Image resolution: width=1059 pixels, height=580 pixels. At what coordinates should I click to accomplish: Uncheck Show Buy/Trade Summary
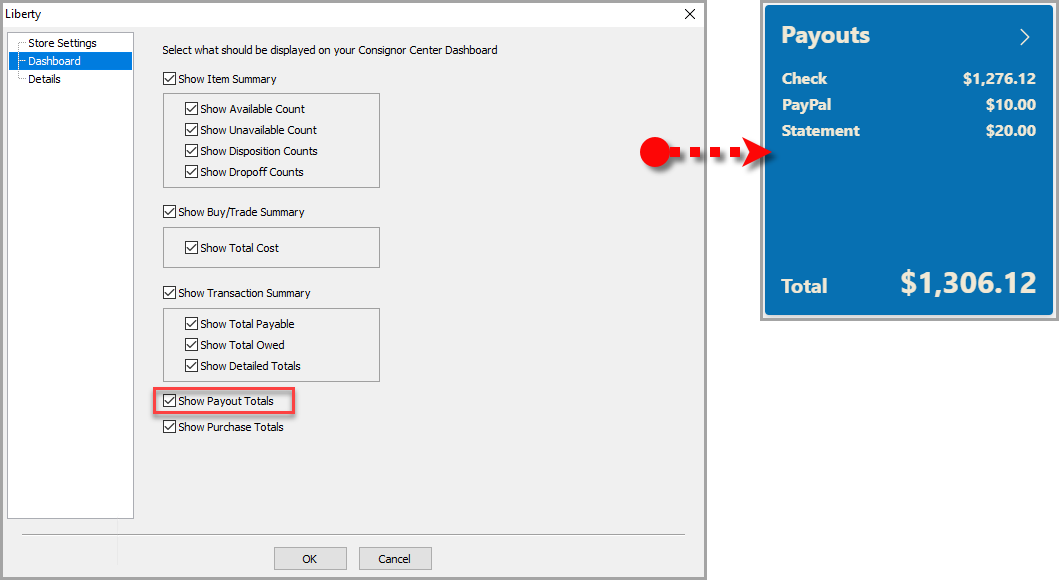pyautogui.click(x=170, y=211)
